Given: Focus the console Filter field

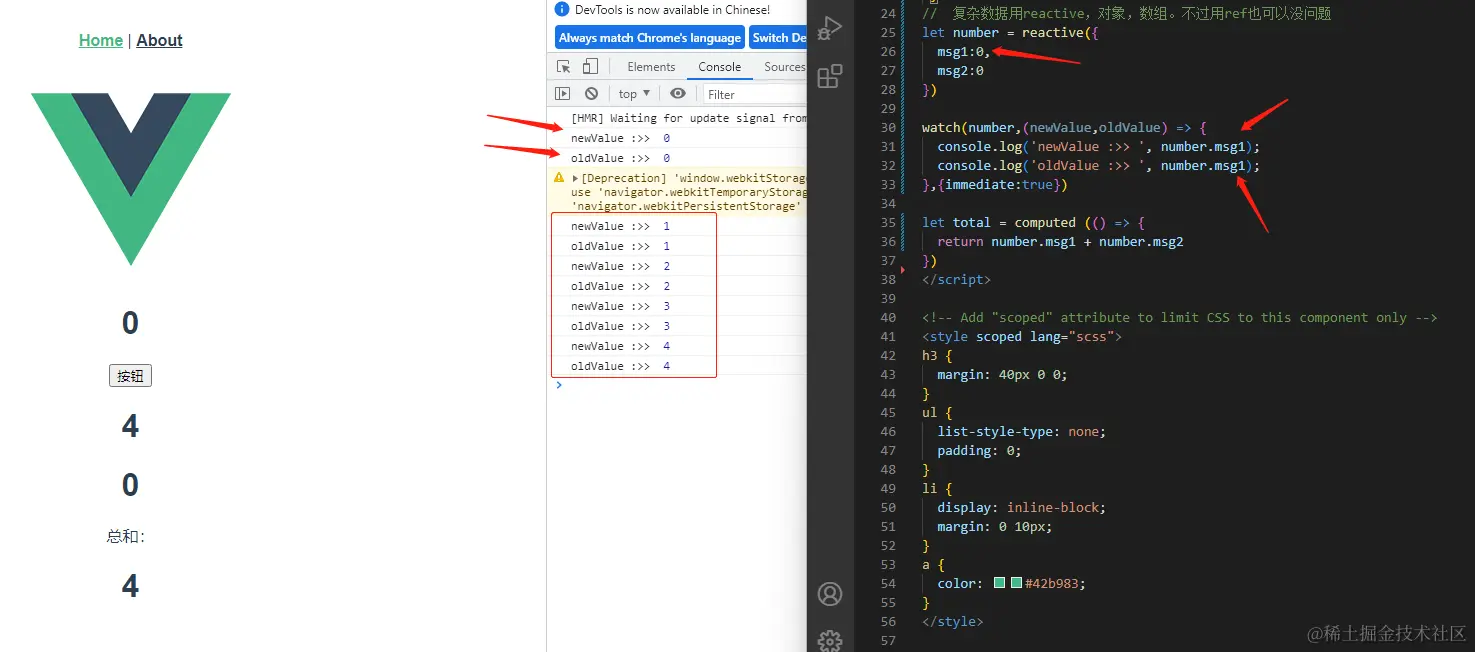Looking at the screenshot, I should click(x=755, y=94).
